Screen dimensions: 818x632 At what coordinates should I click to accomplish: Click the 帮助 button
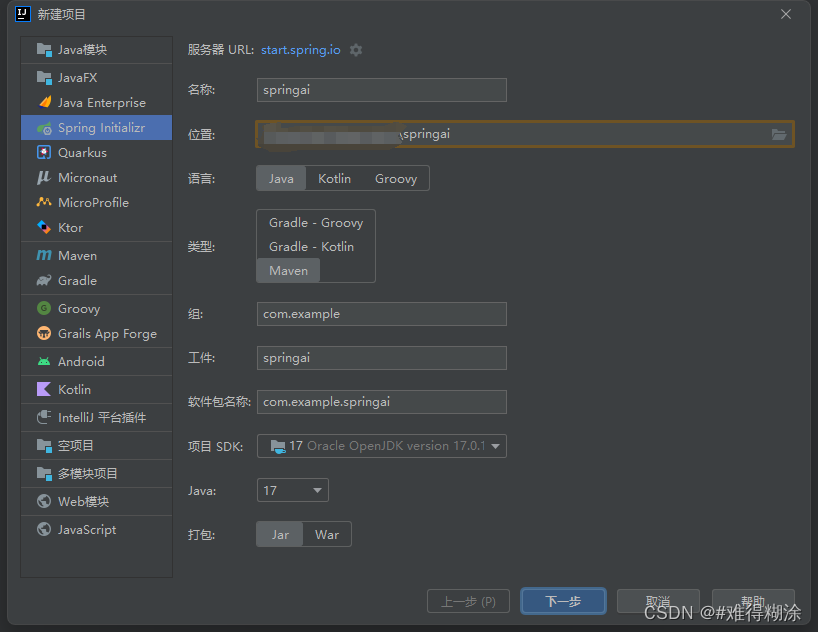click(753, 601)
